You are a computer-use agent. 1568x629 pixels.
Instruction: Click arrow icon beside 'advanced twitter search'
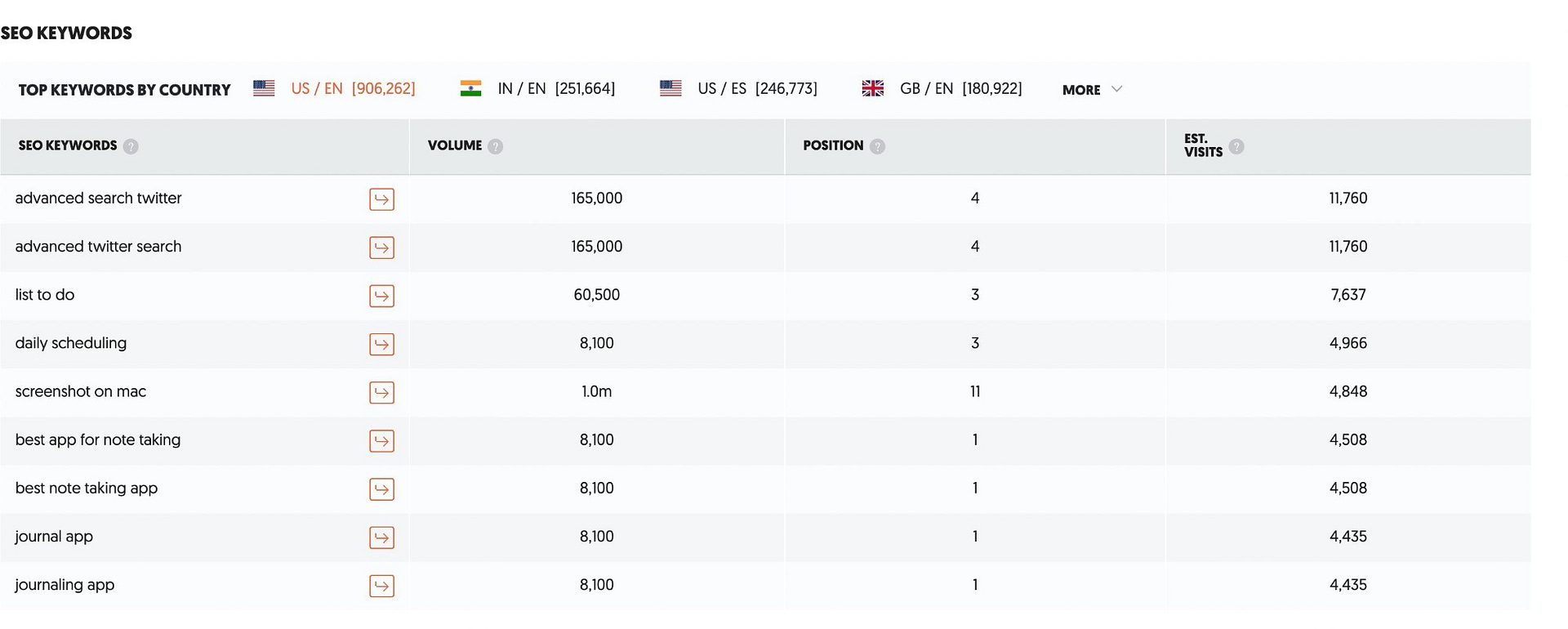point(381,248)
